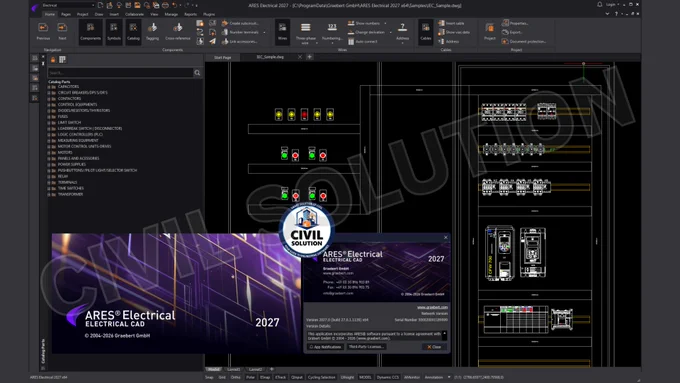Click the wire Address tool
This screenshot has height=383, width=680.
(402, 33)
